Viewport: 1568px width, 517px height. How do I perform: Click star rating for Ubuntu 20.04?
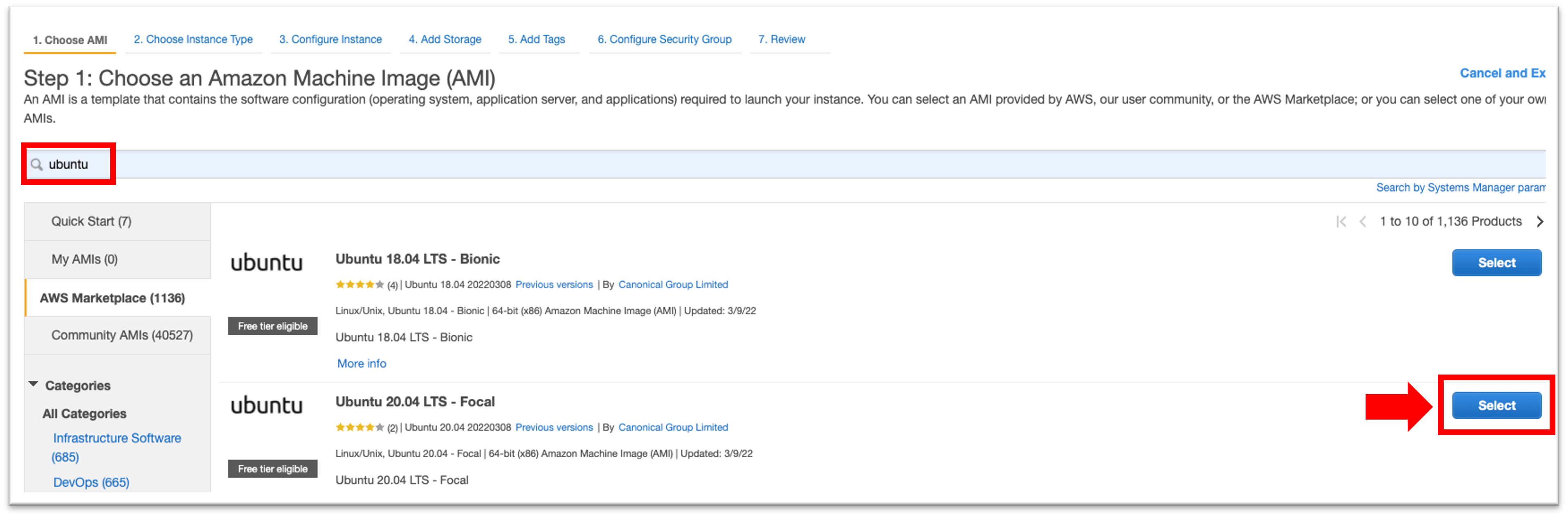pyautogui.click(x=359, y=427)
